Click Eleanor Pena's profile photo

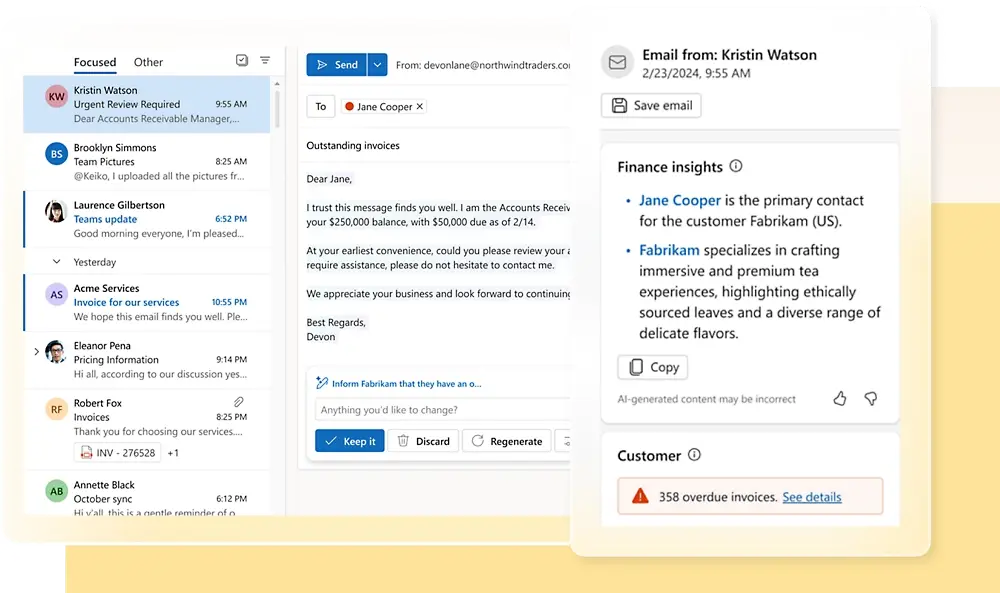[x=56, y=352]
